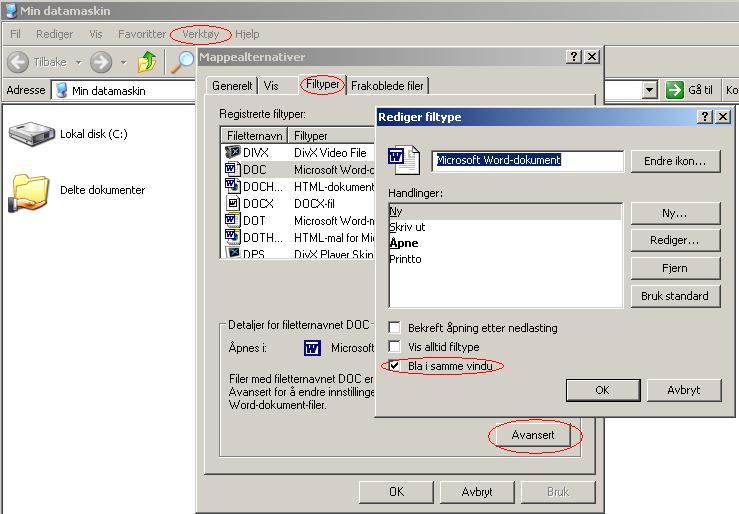Open the forward history dropdown arrow
The image size is (739, 514).
tap(123, 62)
